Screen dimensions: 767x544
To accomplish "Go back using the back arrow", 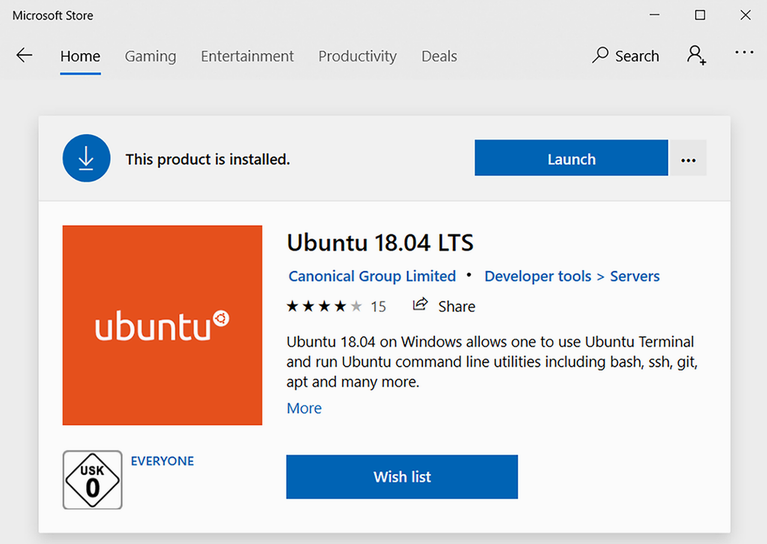I will [24, 56].
